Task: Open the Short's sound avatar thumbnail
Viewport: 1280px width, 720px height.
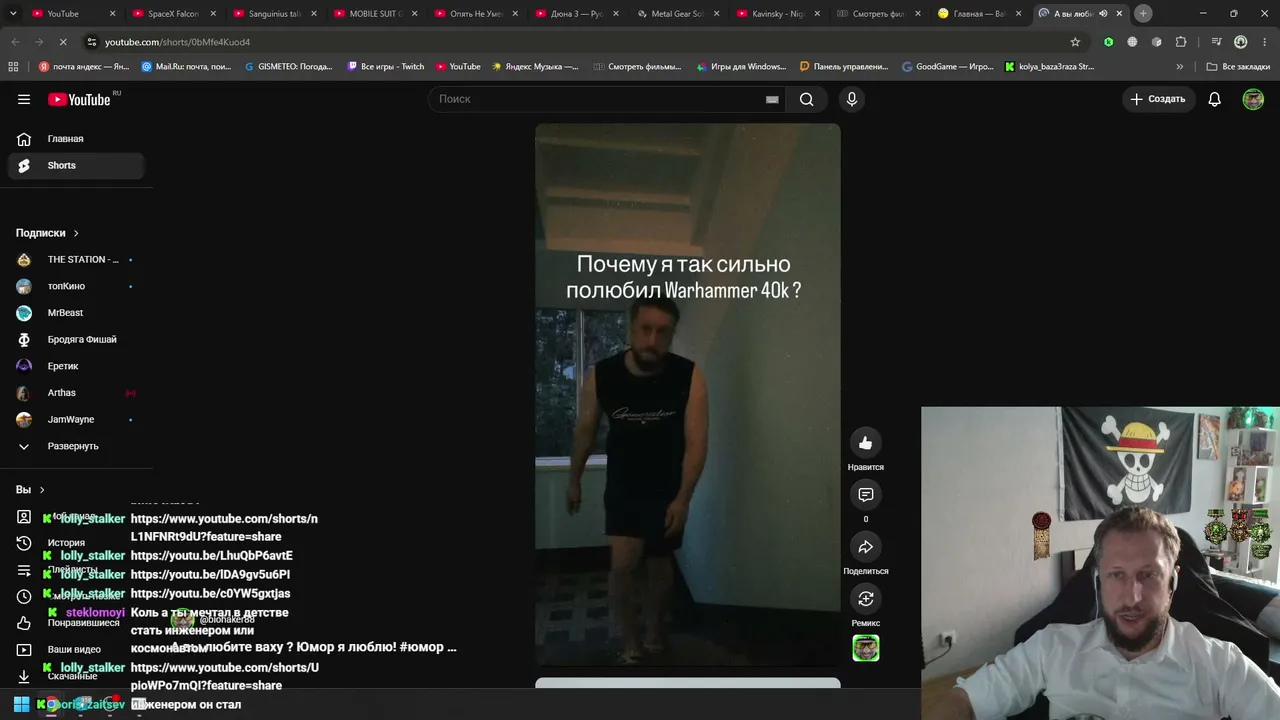Action: [866, 648]
